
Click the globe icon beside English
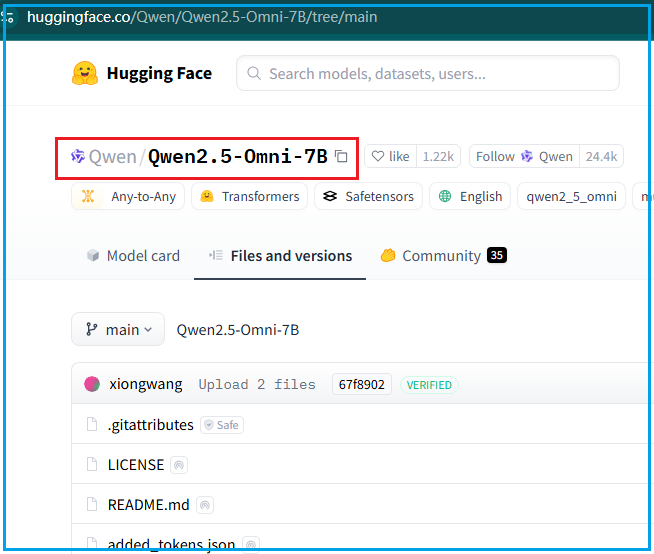pyautogui.click(x=445, y=196)
